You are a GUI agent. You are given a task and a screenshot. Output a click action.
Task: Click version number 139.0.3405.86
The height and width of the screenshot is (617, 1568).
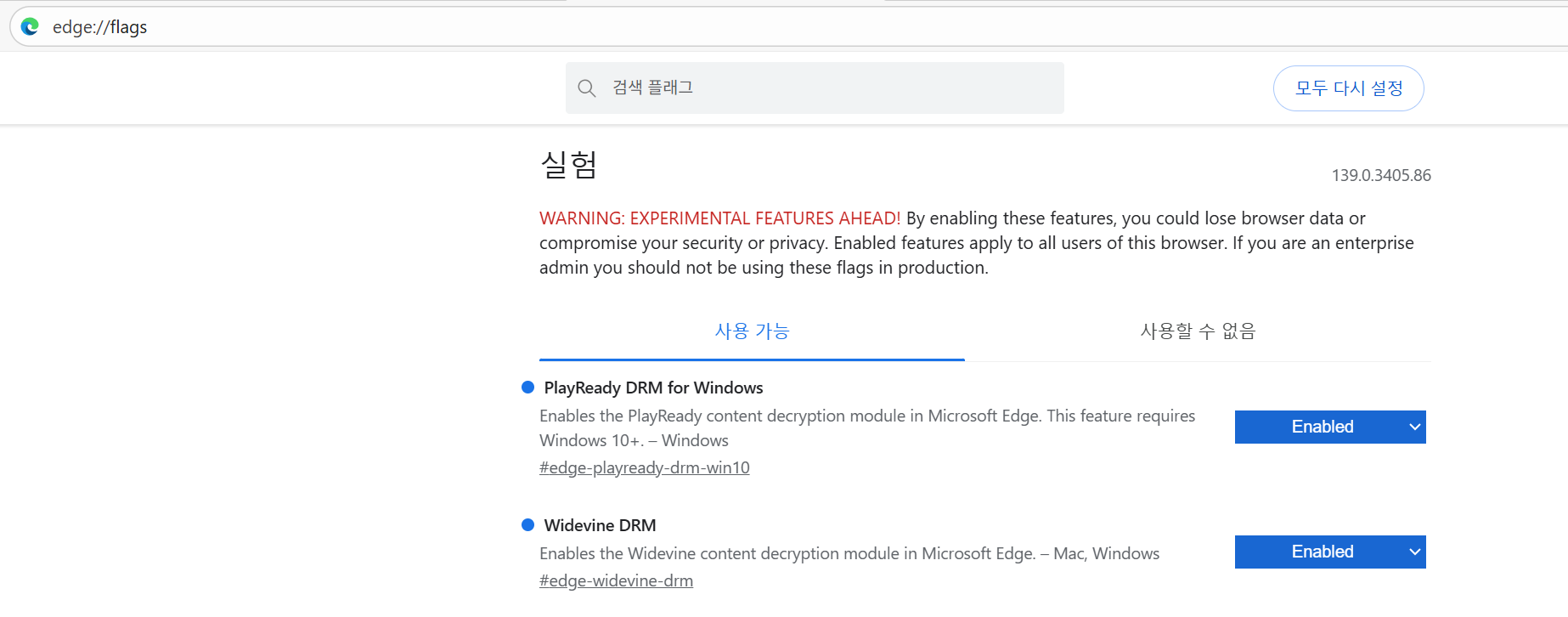point(1381,175)
